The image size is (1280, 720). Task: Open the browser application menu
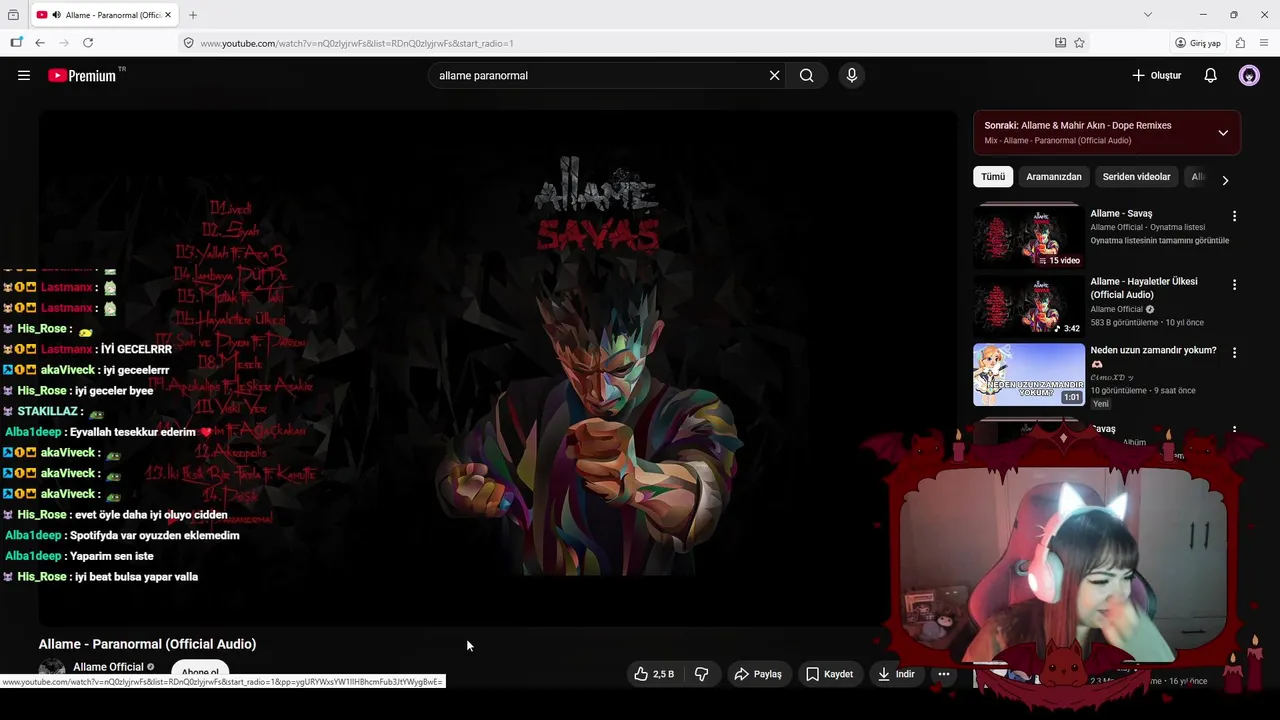[1264, 43]
